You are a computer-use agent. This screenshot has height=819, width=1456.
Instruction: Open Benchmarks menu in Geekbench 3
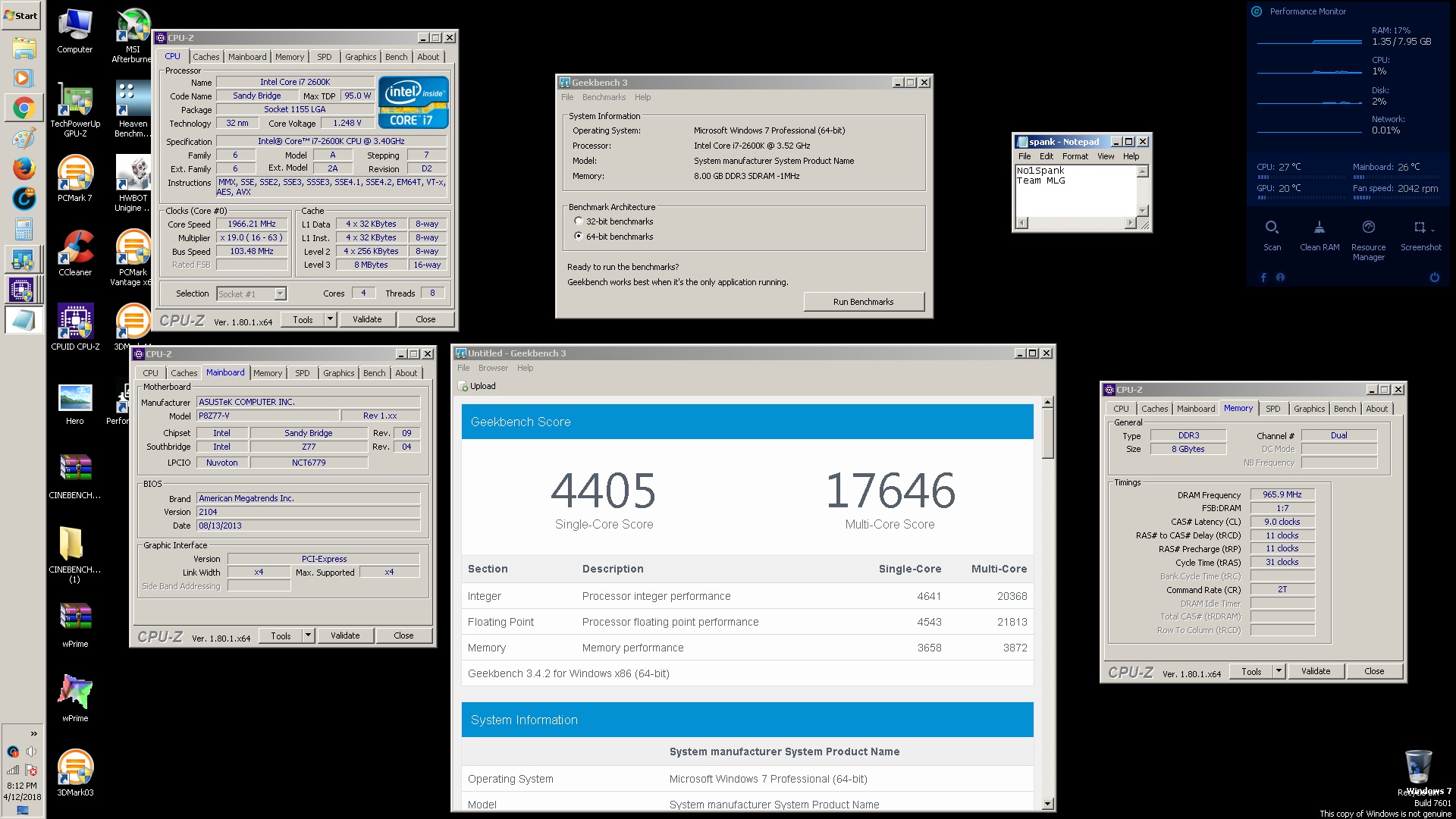604,97
